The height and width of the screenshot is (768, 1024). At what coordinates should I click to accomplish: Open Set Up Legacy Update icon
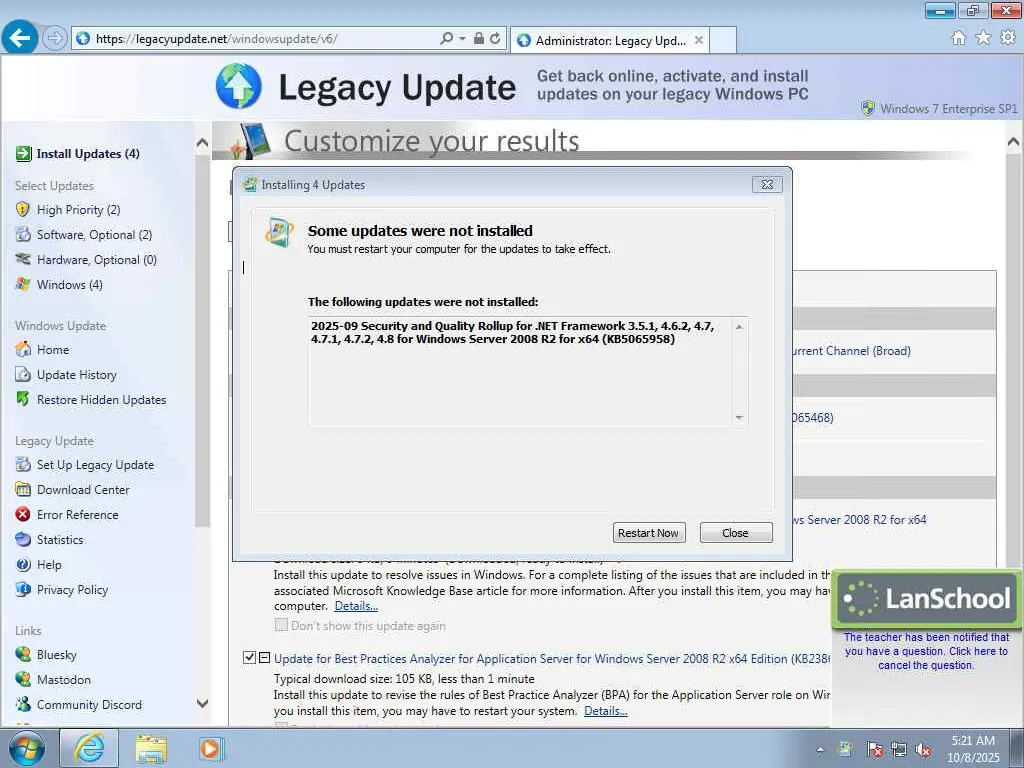point(23,464)
